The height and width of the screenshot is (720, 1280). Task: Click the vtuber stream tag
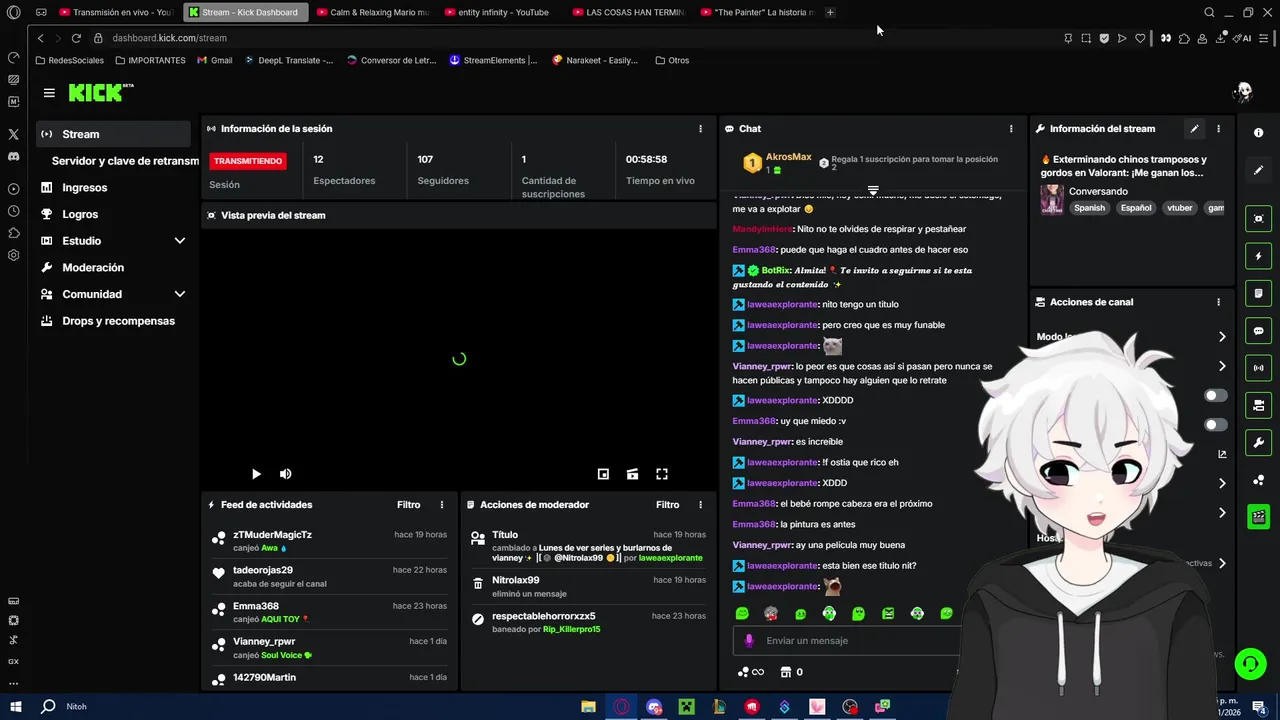point(1180,208)
